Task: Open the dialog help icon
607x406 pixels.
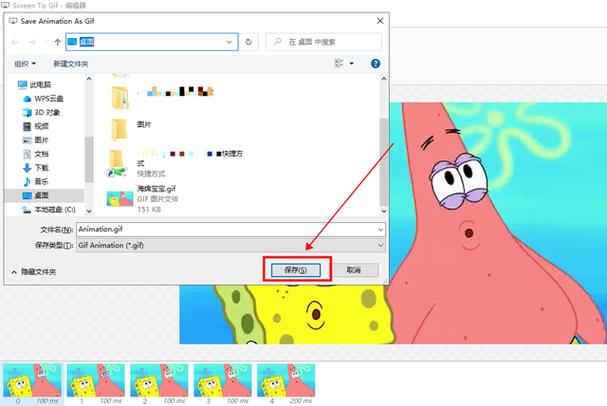Action: coord(375,63)
